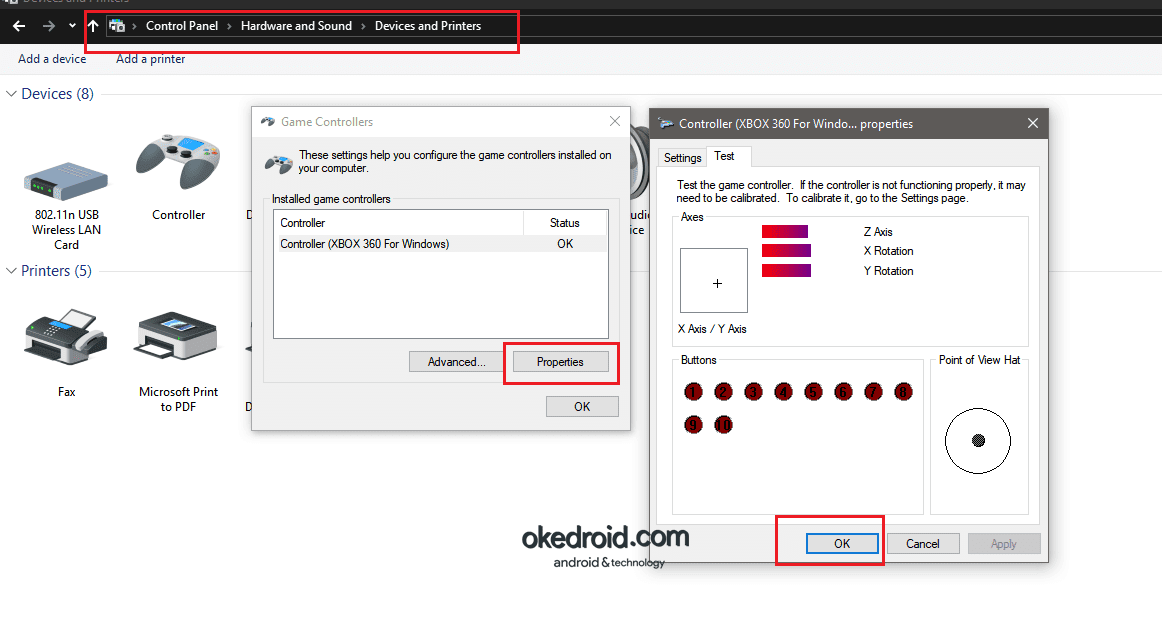Click the Control Panel breadcrumb
The image size is (1162, 639).
click(182, 26)
